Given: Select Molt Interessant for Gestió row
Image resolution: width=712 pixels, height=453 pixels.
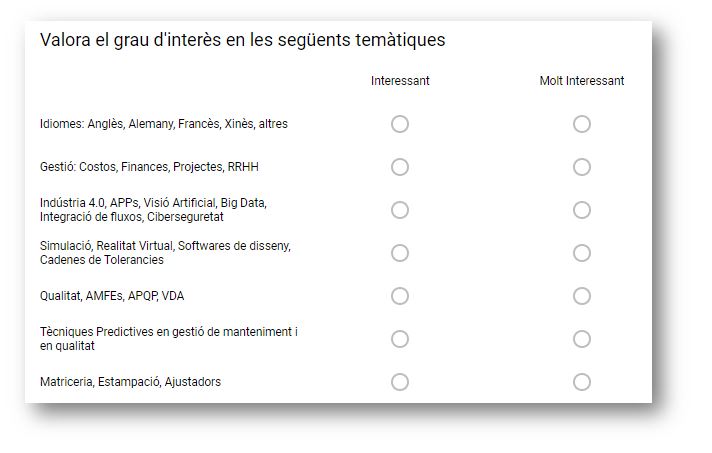Looking at the screenshot, I should (582, 167).
